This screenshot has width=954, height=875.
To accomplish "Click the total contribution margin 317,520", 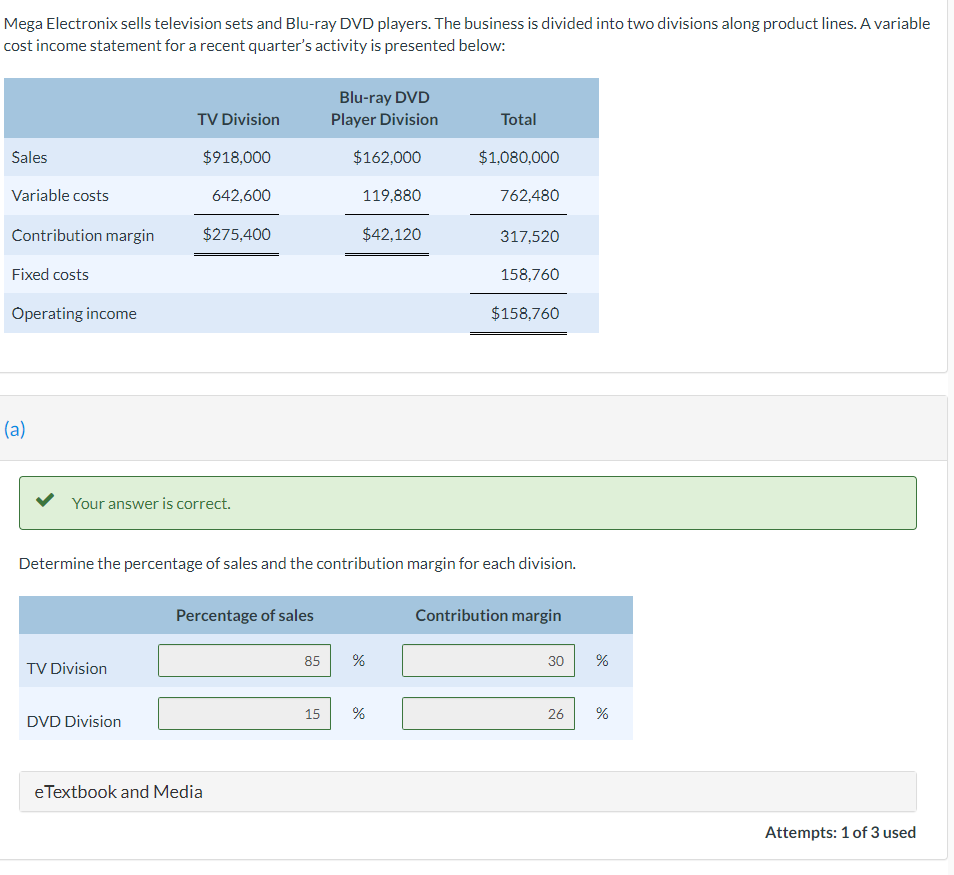I will tap(529, 236).
